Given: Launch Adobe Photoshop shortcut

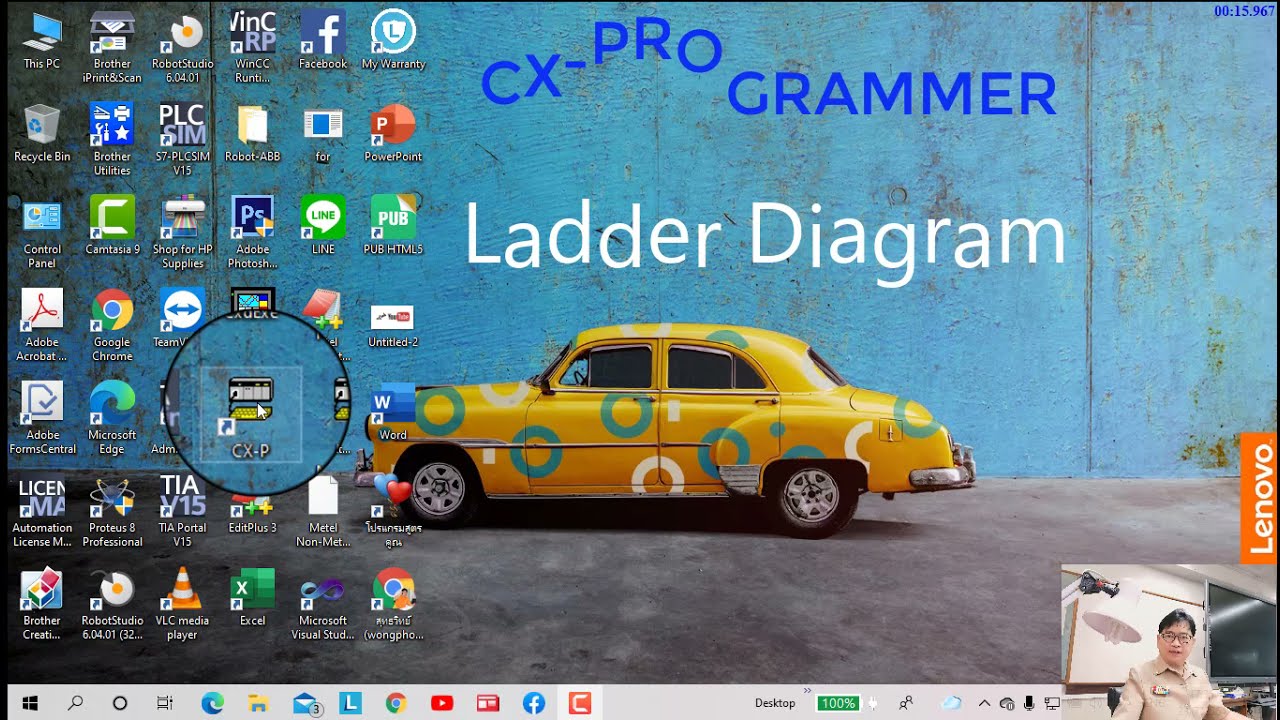Looking at the screenshot, I should point(252,233).
